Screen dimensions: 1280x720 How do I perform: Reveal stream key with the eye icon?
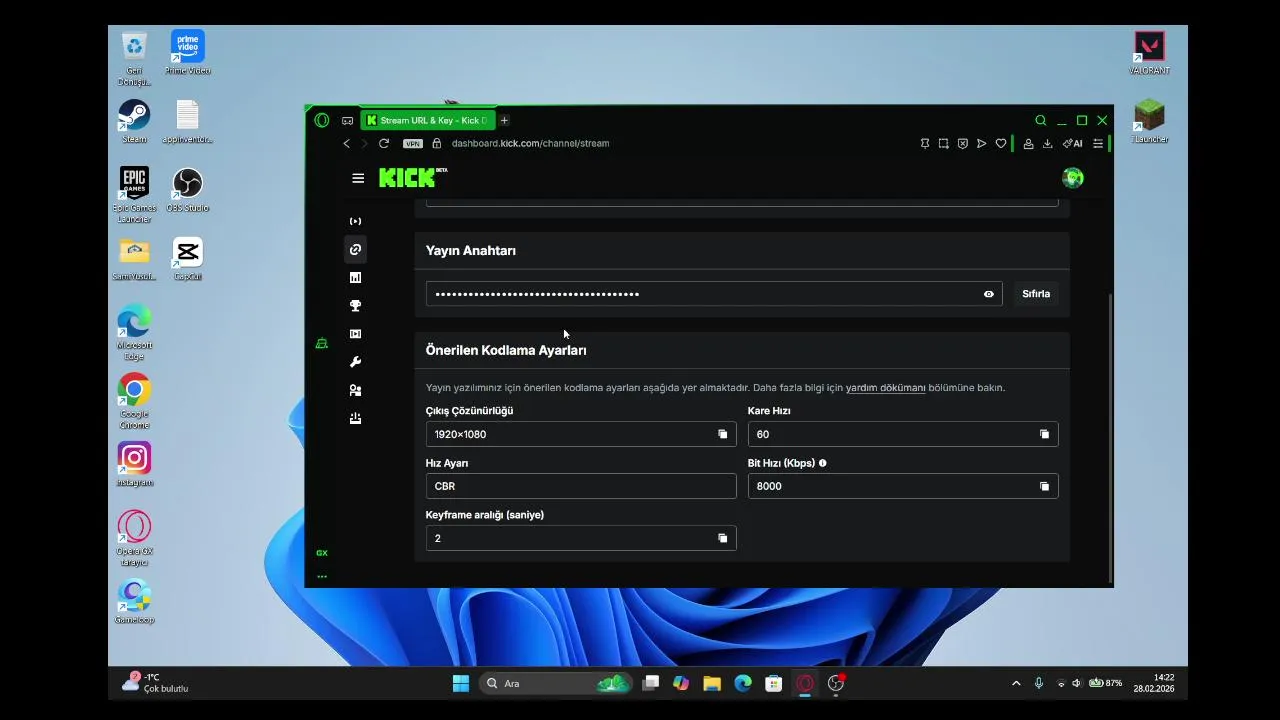[x=989, y=294]
